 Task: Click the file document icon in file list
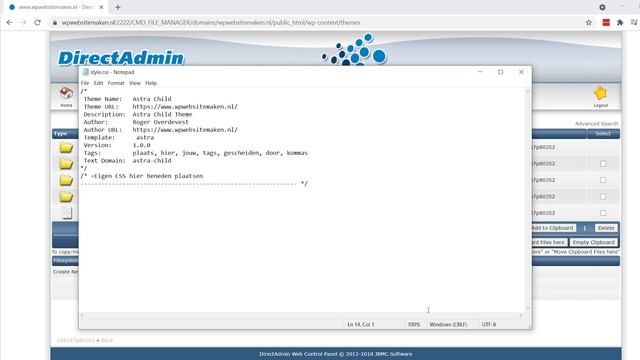click(x=67, y=213)
